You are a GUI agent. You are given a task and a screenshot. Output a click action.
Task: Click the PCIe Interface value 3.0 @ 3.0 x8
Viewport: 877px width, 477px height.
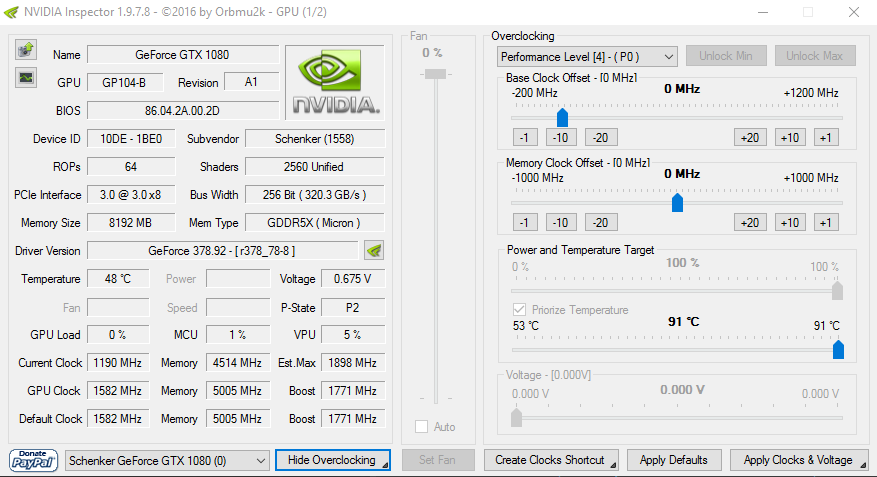click(131, 195)
